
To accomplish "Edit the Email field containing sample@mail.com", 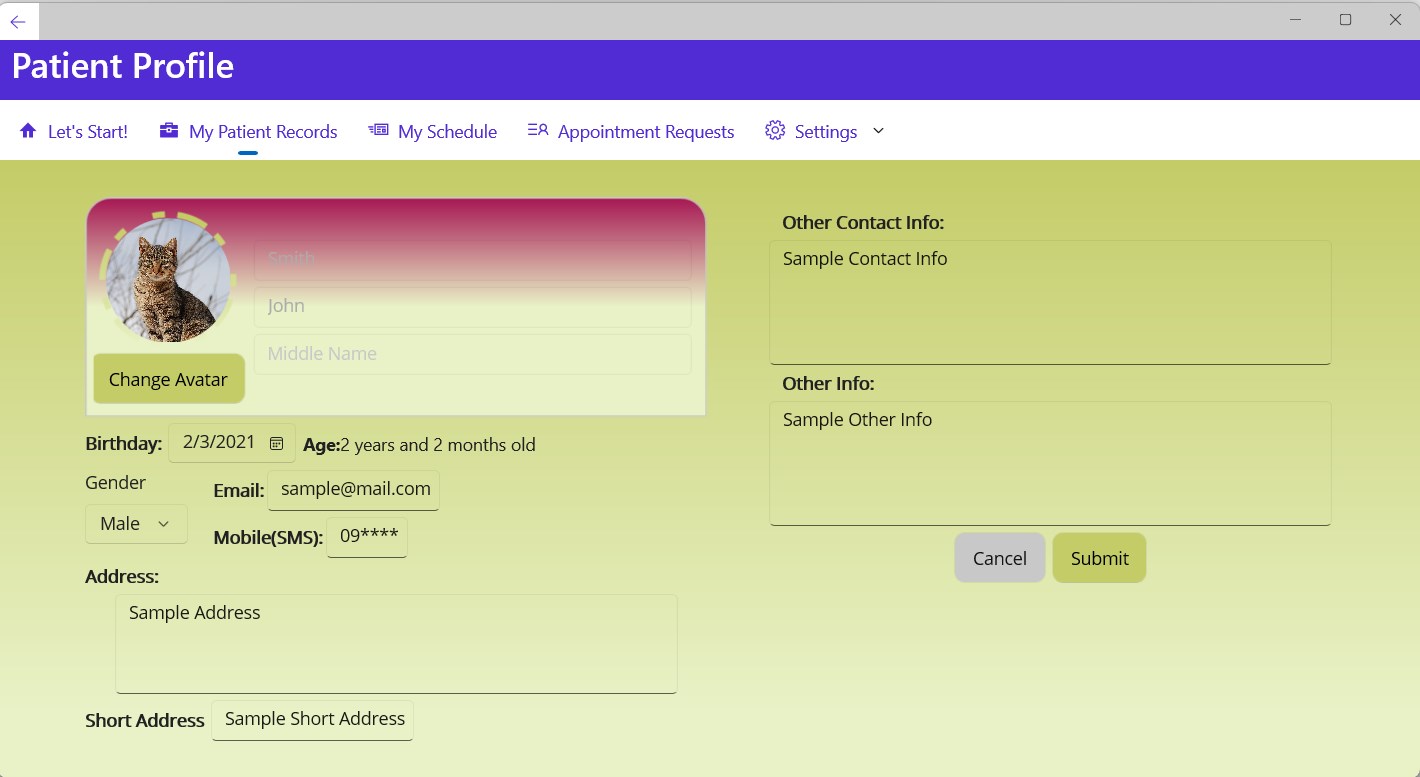I will click(353, 489).
